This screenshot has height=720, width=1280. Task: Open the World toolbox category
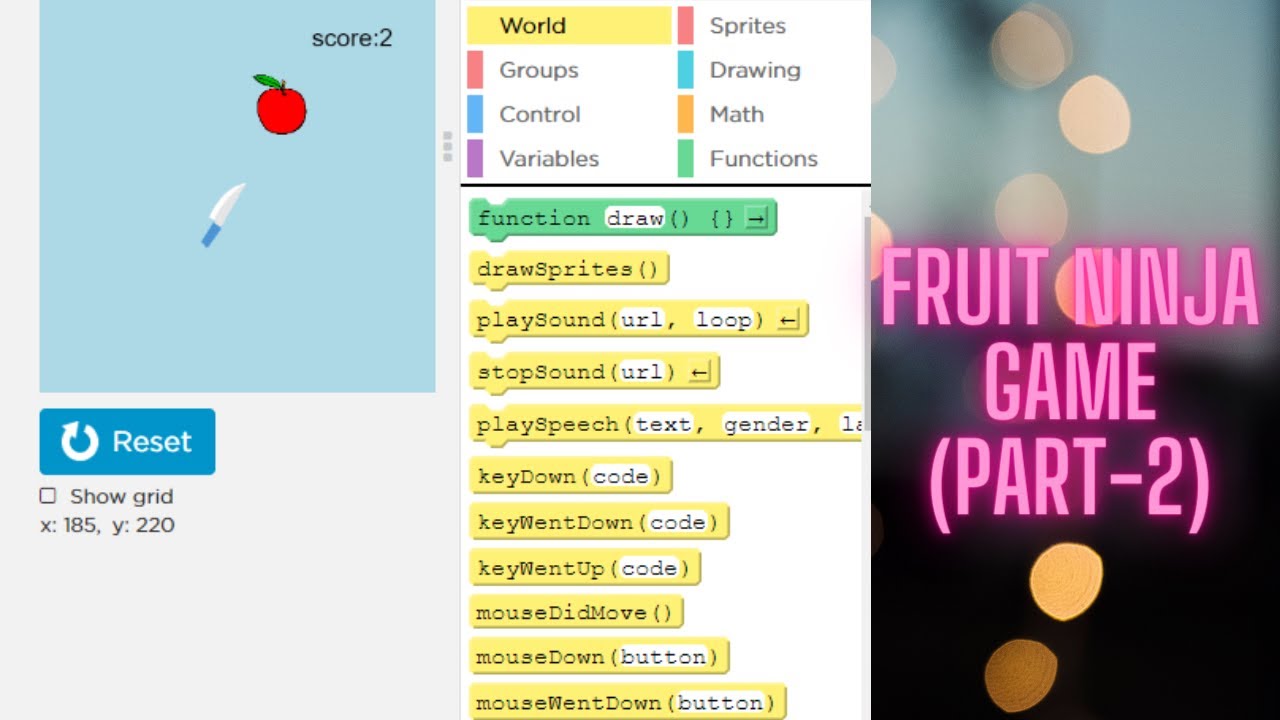[x=568, y=26]
